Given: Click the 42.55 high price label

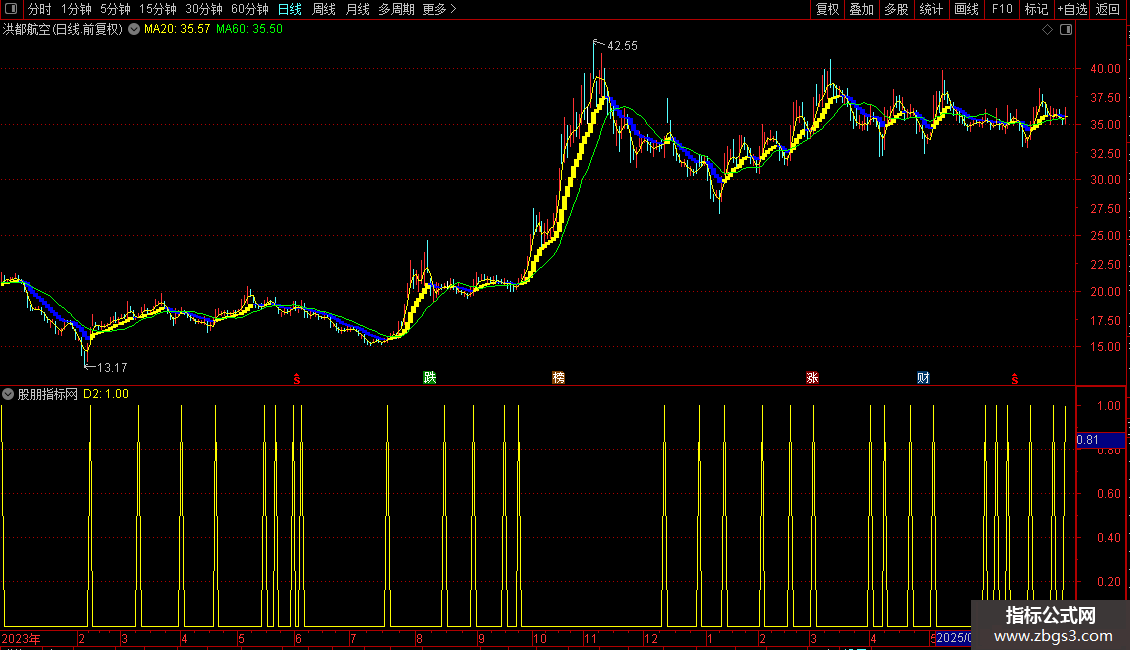Looking at the screenshot, I should pyautogui.click(x=622, y=45).
